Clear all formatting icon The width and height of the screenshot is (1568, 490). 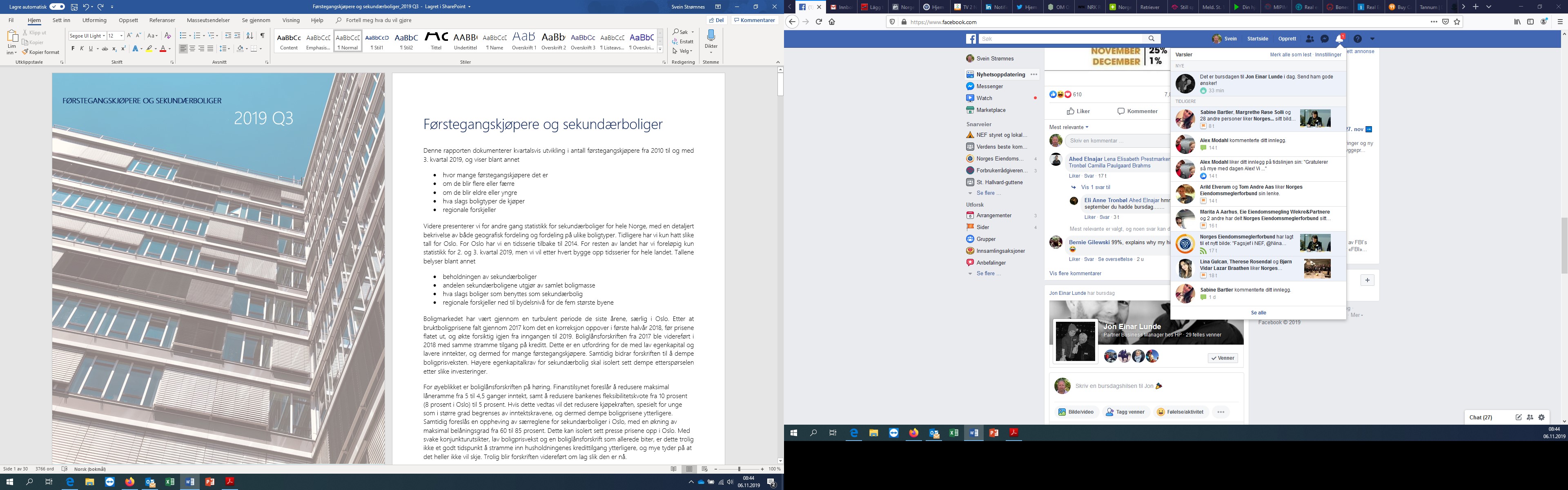coord(168,36)
